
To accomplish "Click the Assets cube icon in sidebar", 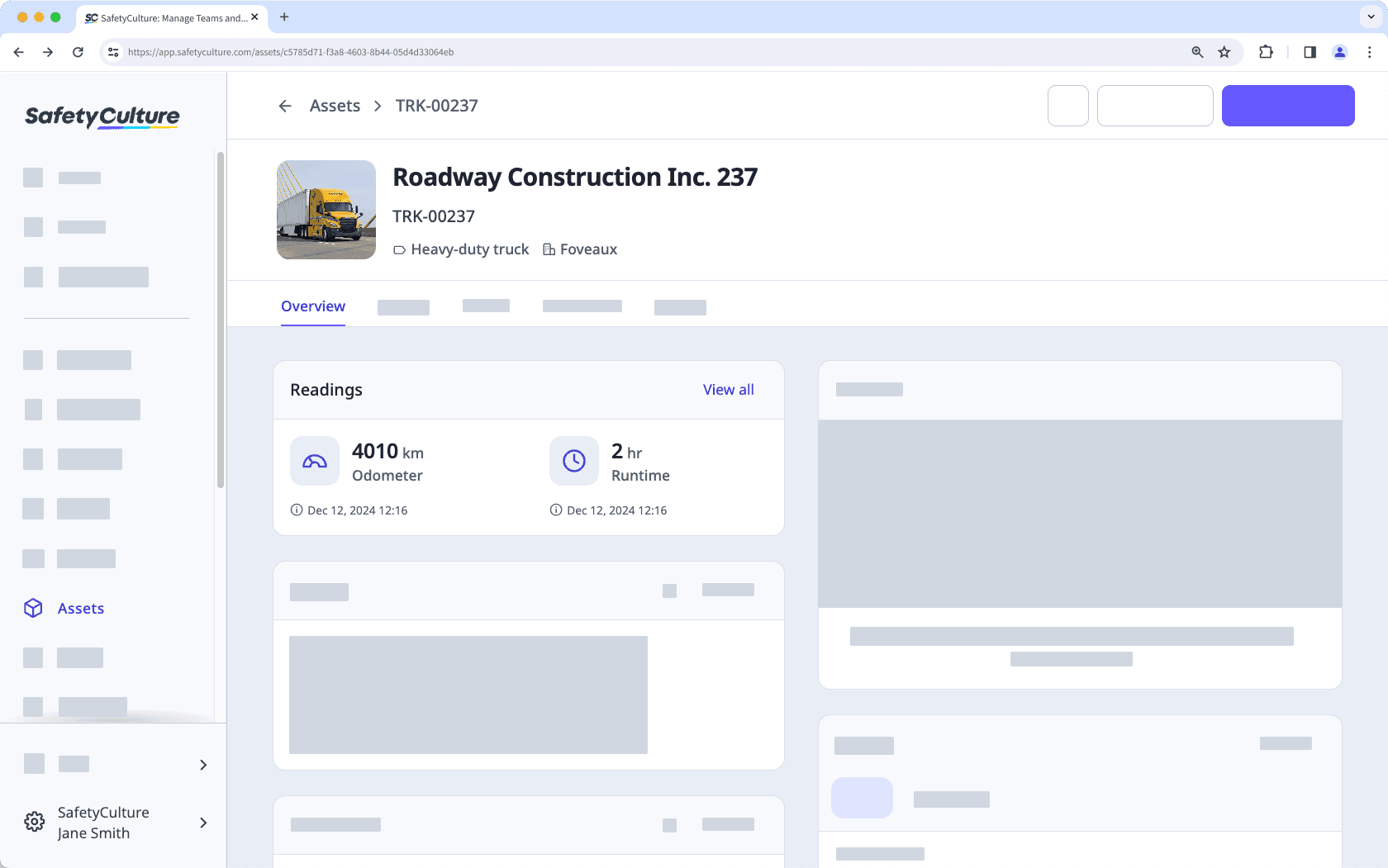I will click(x=33, y=609).
